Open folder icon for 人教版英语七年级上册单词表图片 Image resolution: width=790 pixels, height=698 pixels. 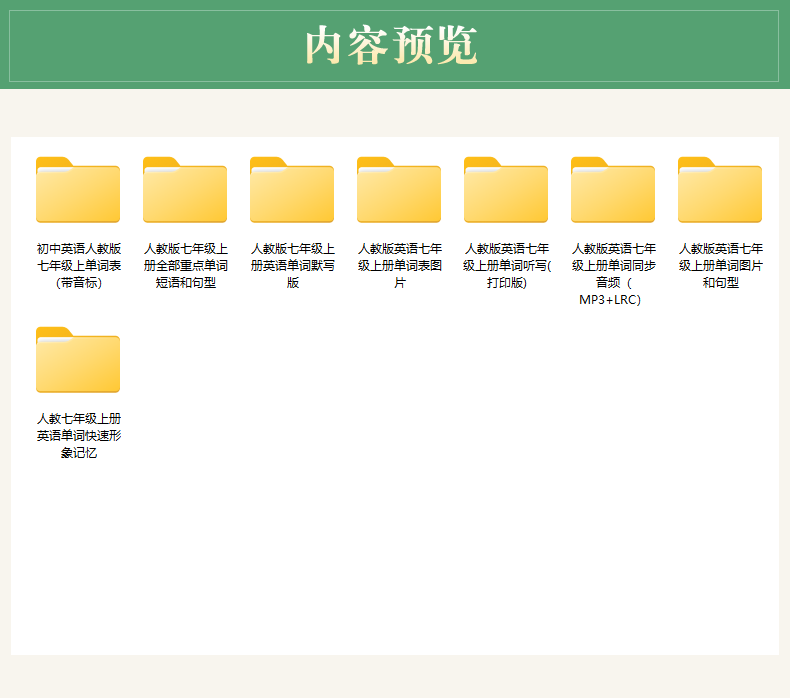tap(399, 189)
